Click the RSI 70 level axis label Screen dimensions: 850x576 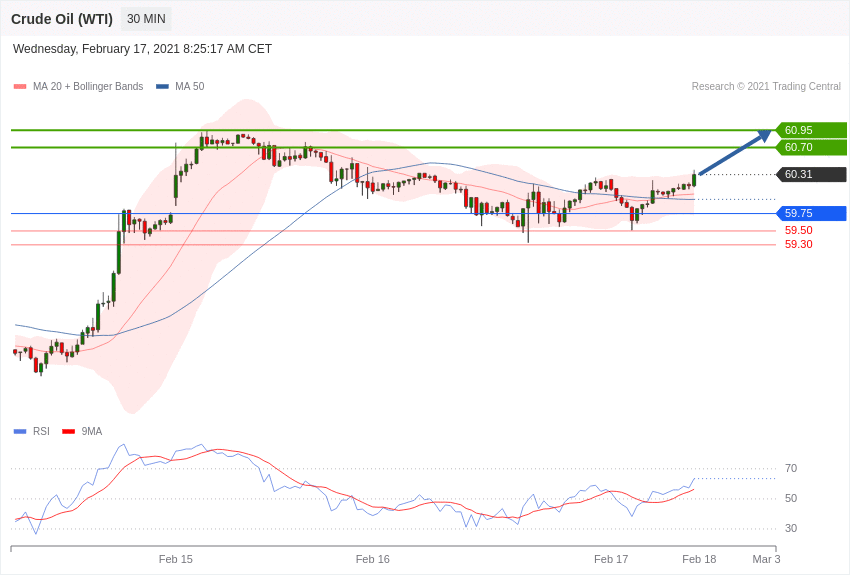click(x=791, y=468)
